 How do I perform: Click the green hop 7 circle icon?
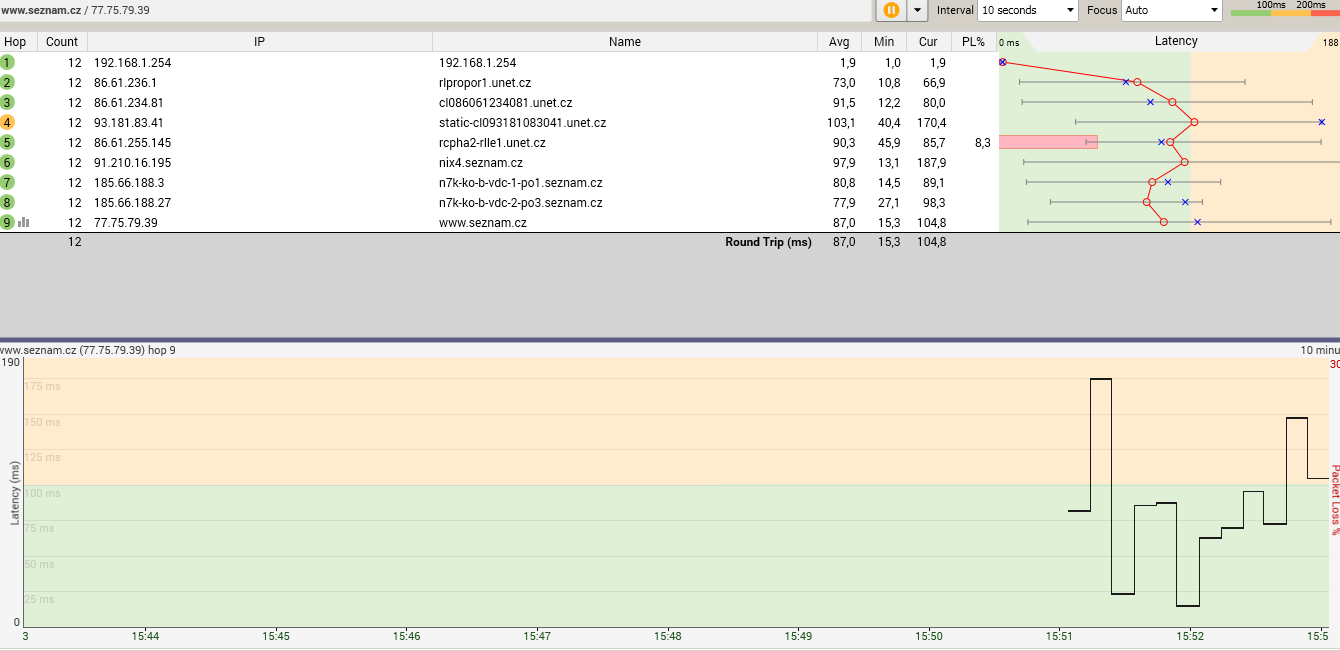point(8,182)
